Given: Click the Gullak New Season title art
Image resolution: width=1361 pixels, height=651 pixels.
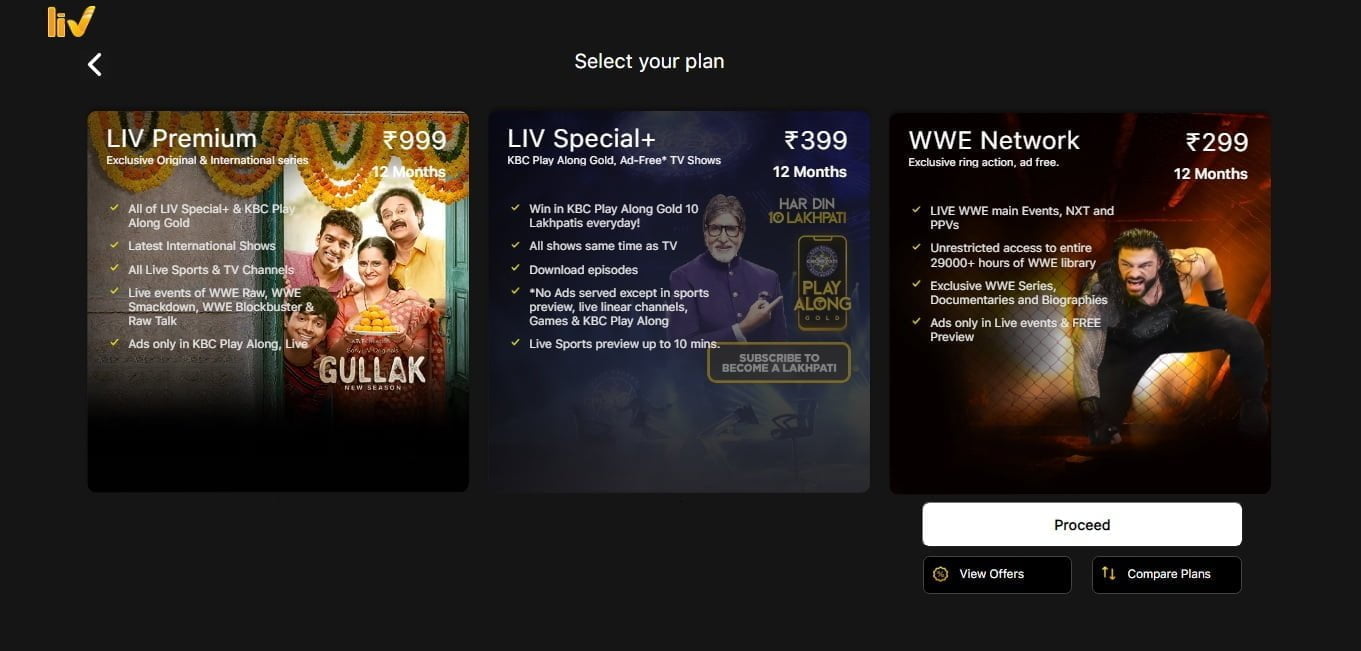Looking at the screenshot, I should pyautogui.click(x=372, y=372).
